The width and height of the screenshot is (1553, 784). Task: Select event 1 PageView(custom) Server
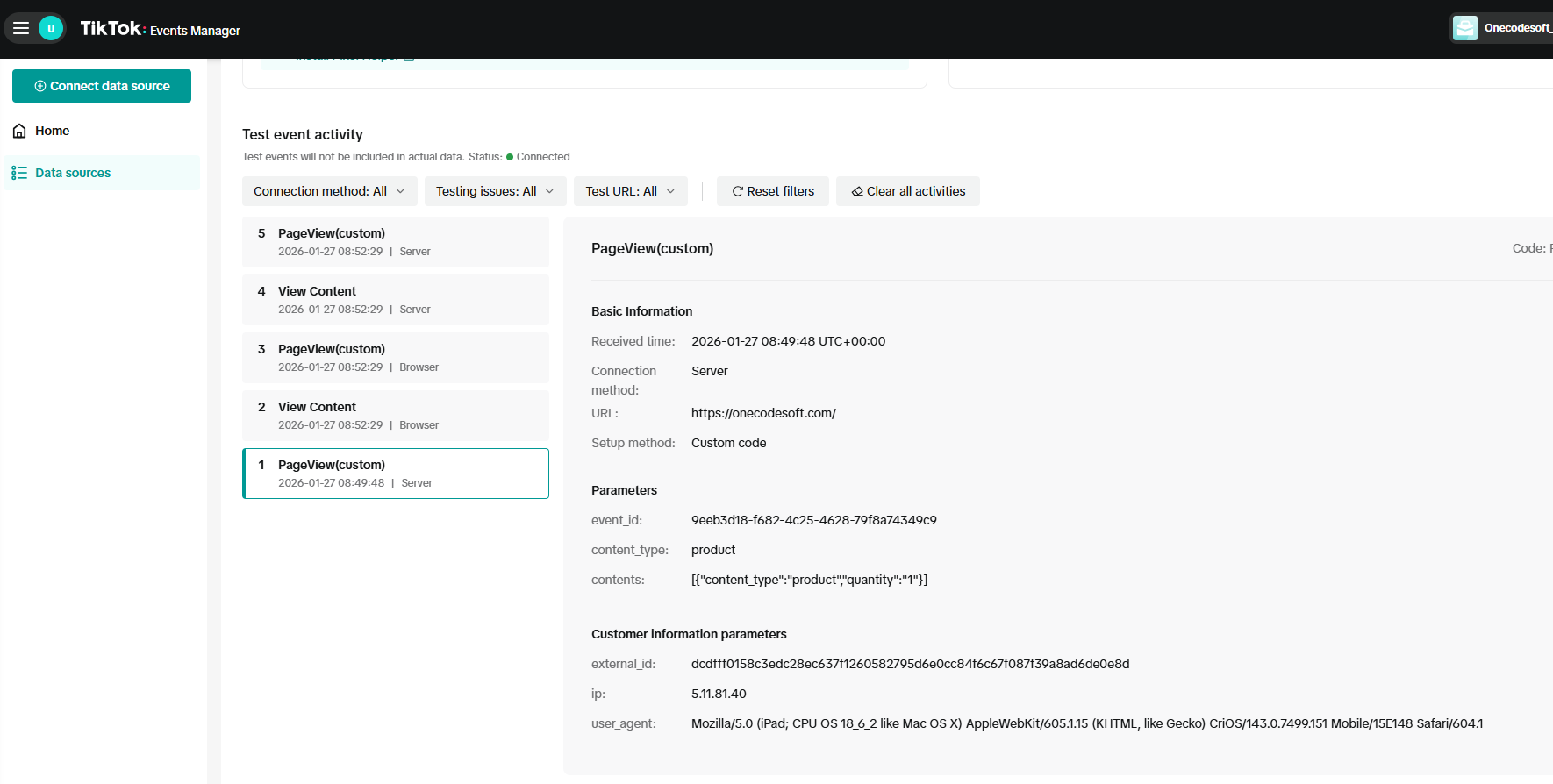coord(396,474)
